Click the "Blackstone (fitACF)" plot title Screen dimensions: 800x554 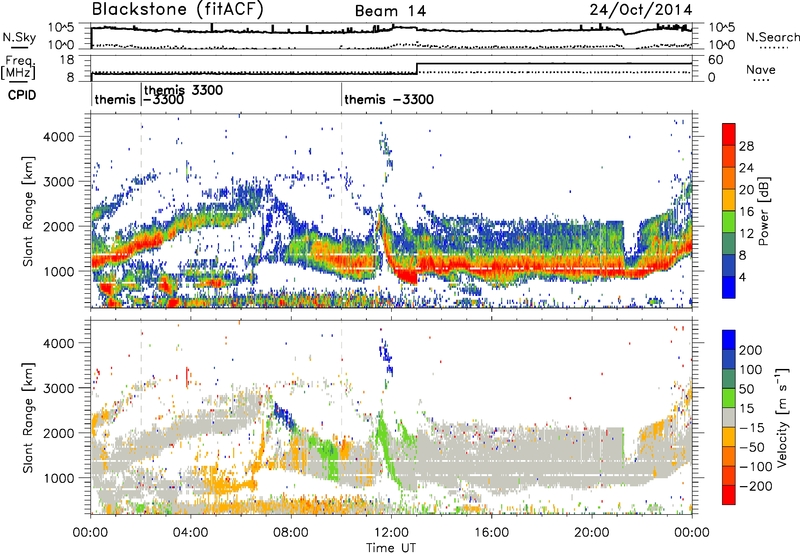(177, 10)
